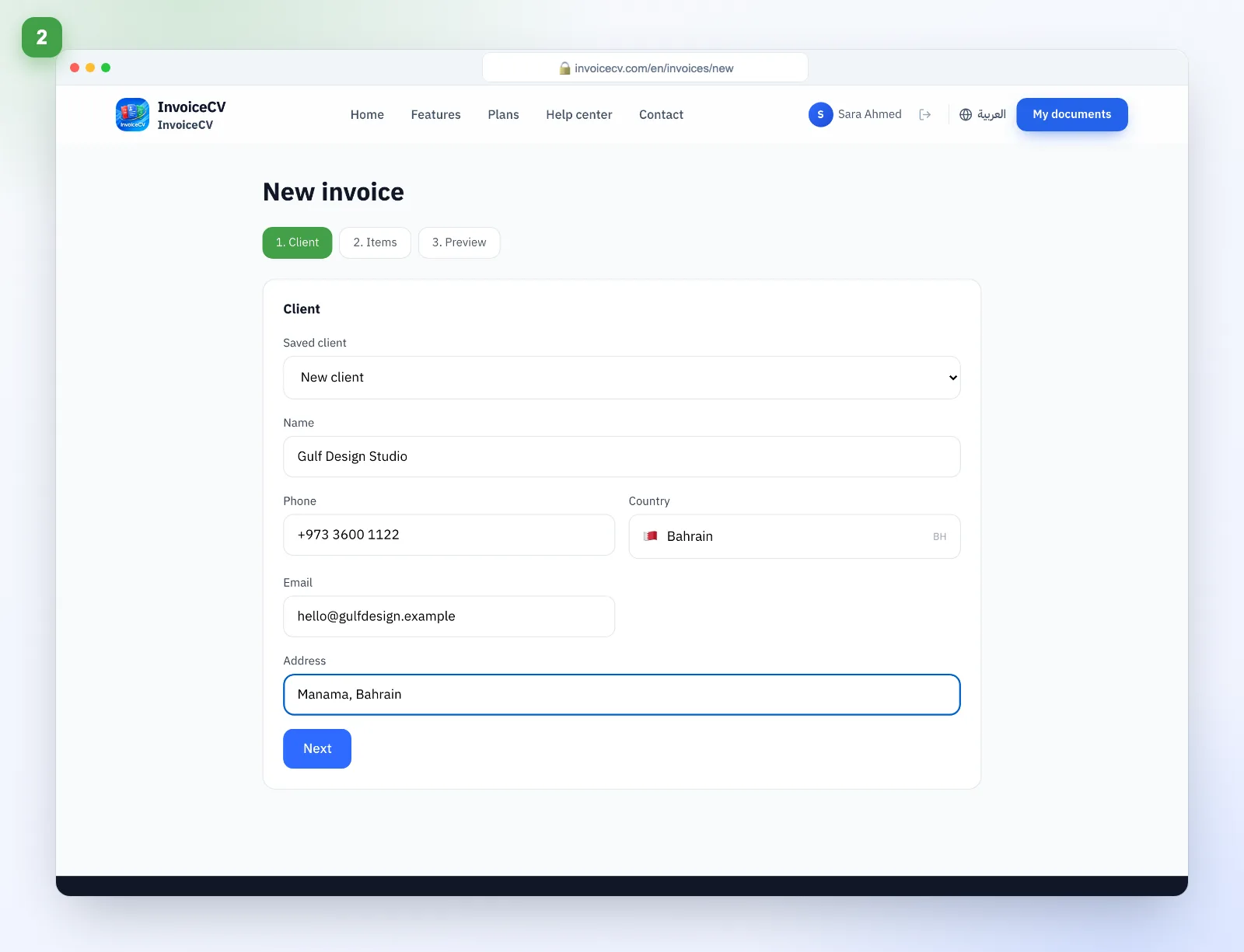1244x952 pixels.
Task: Click the InvoiceCV brand name text
Action: 191,107
